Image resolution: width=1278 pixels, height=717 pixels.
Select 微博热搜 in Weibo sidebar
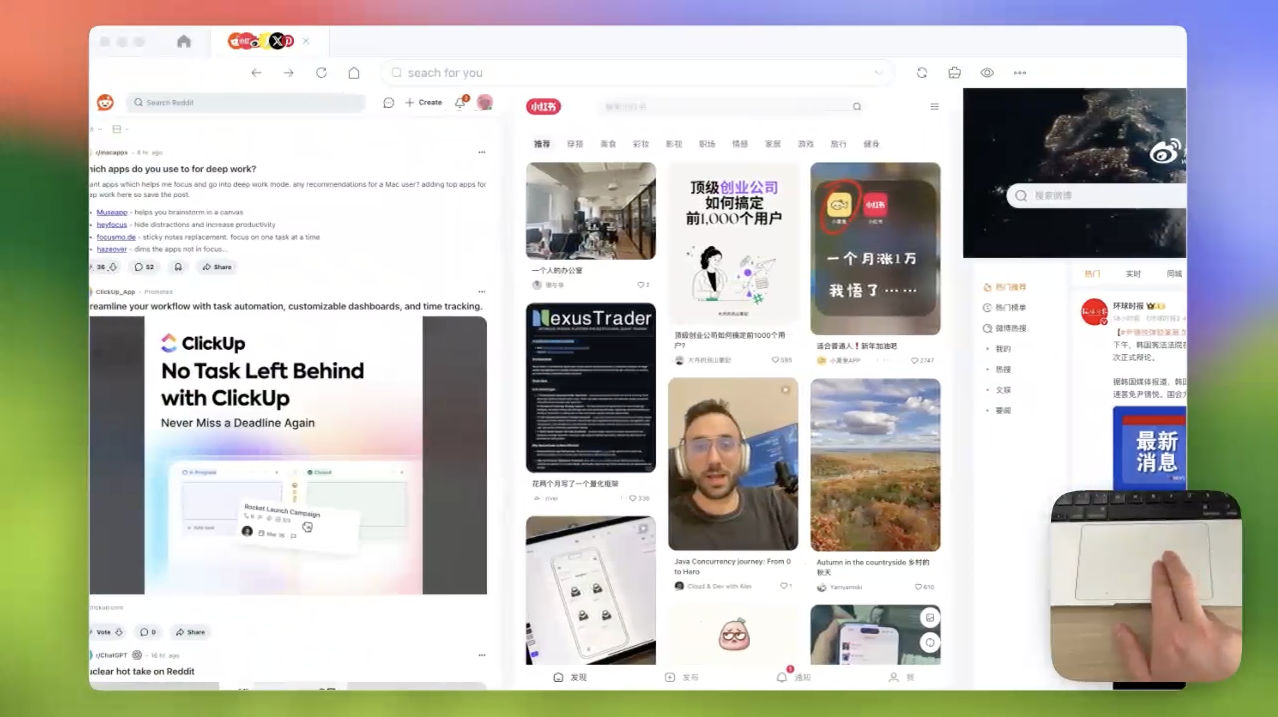click(1004, 328)
